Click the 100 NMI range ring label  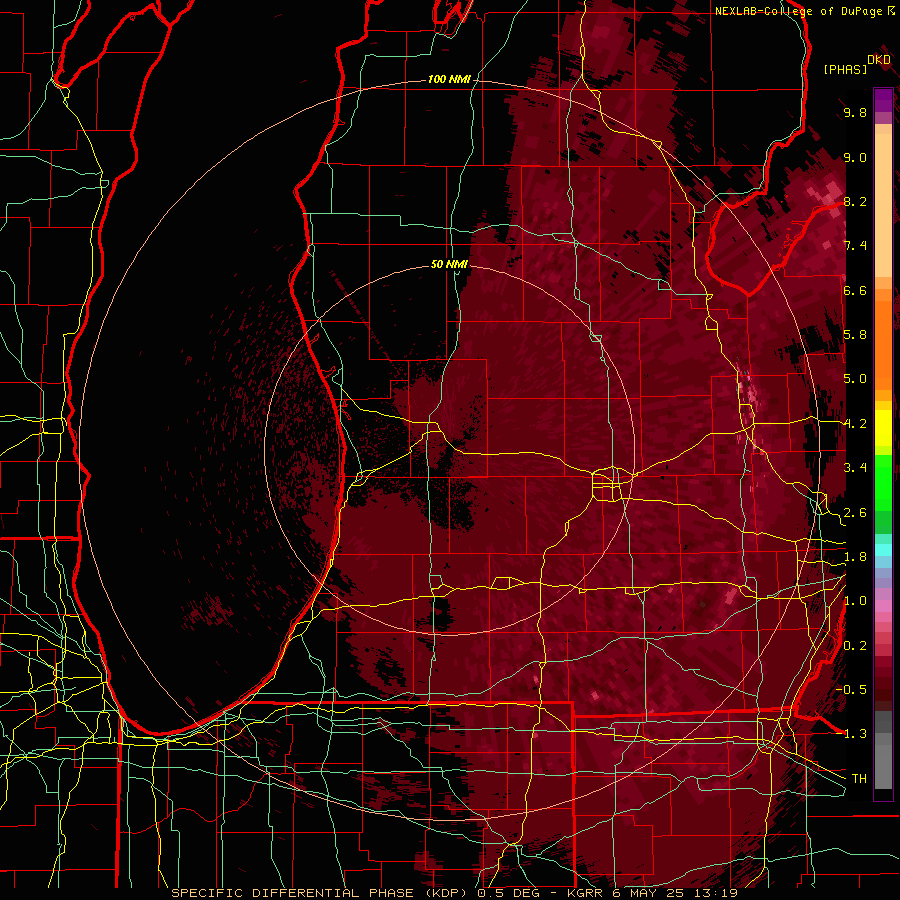[449, 79]
